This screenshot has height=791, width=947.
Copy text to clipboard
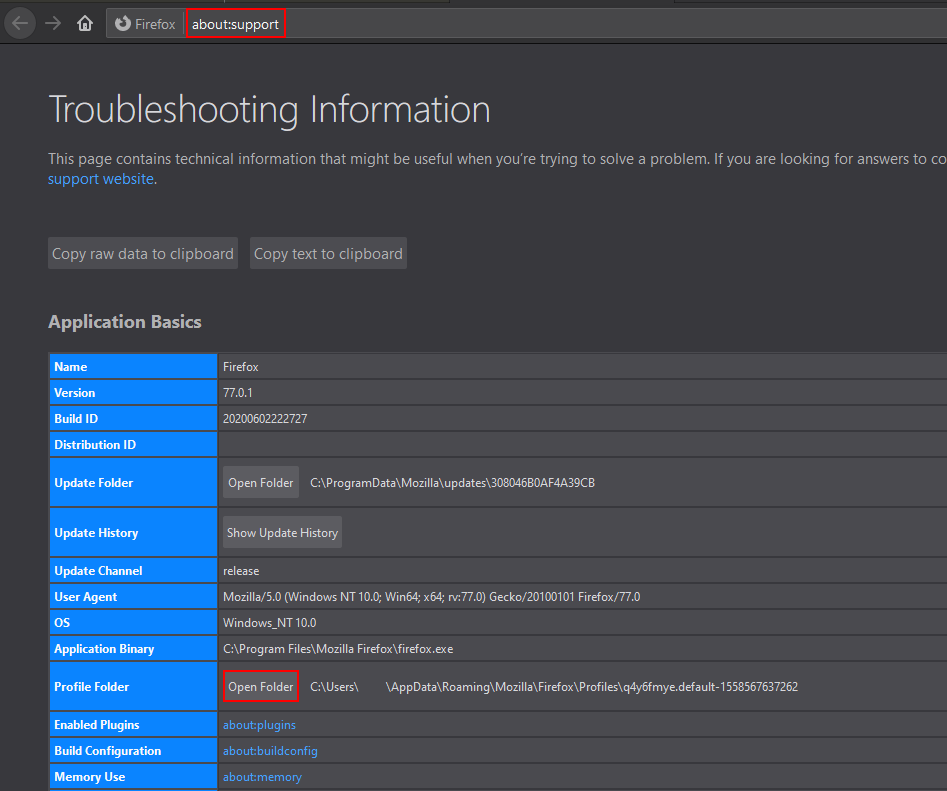tap(328, 254)
